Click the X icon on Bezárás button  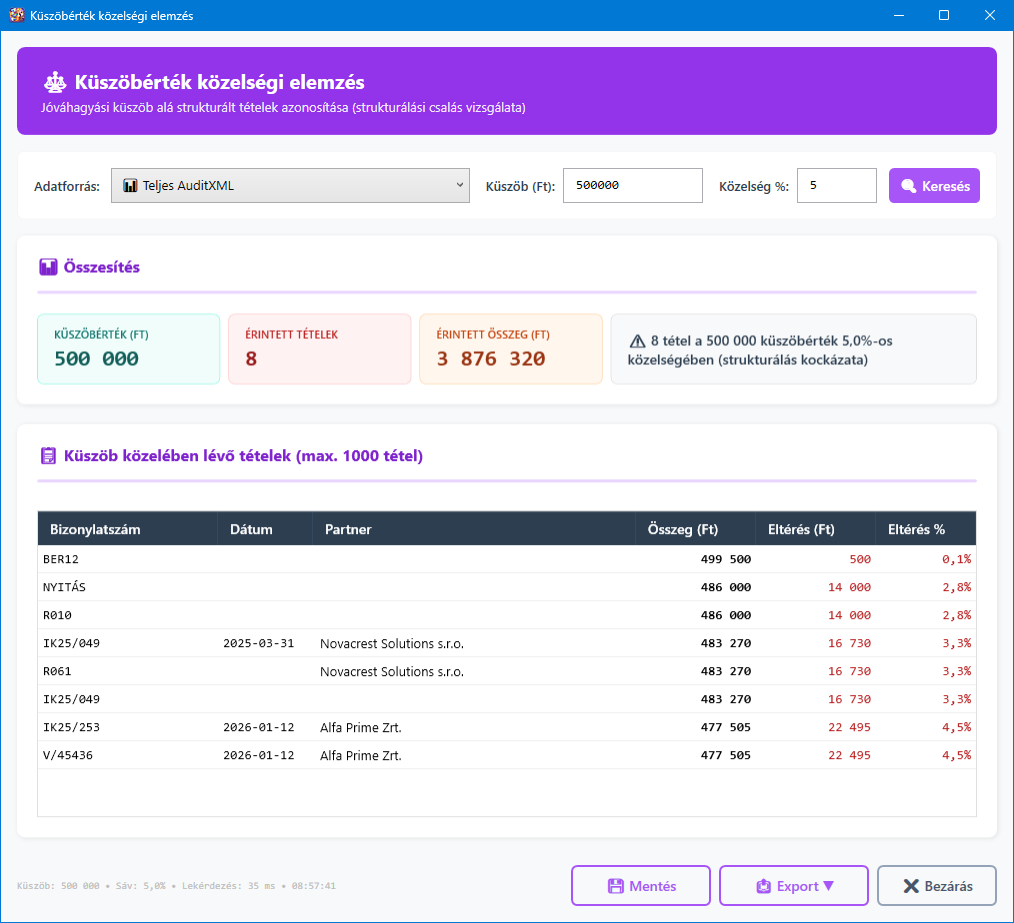click(x=910, y=886)
